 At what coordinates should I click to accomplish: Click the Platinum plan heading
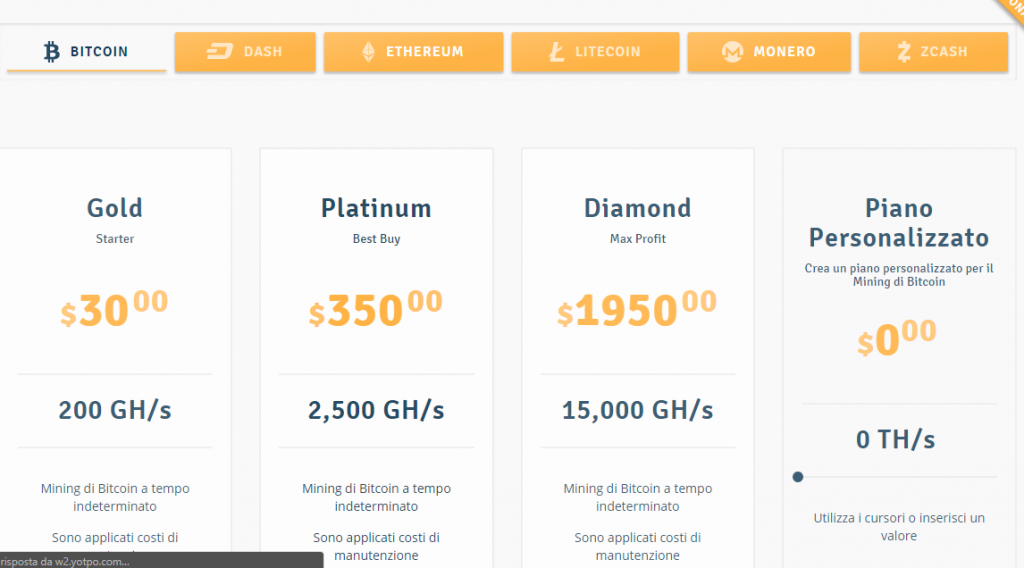[376, 208]
